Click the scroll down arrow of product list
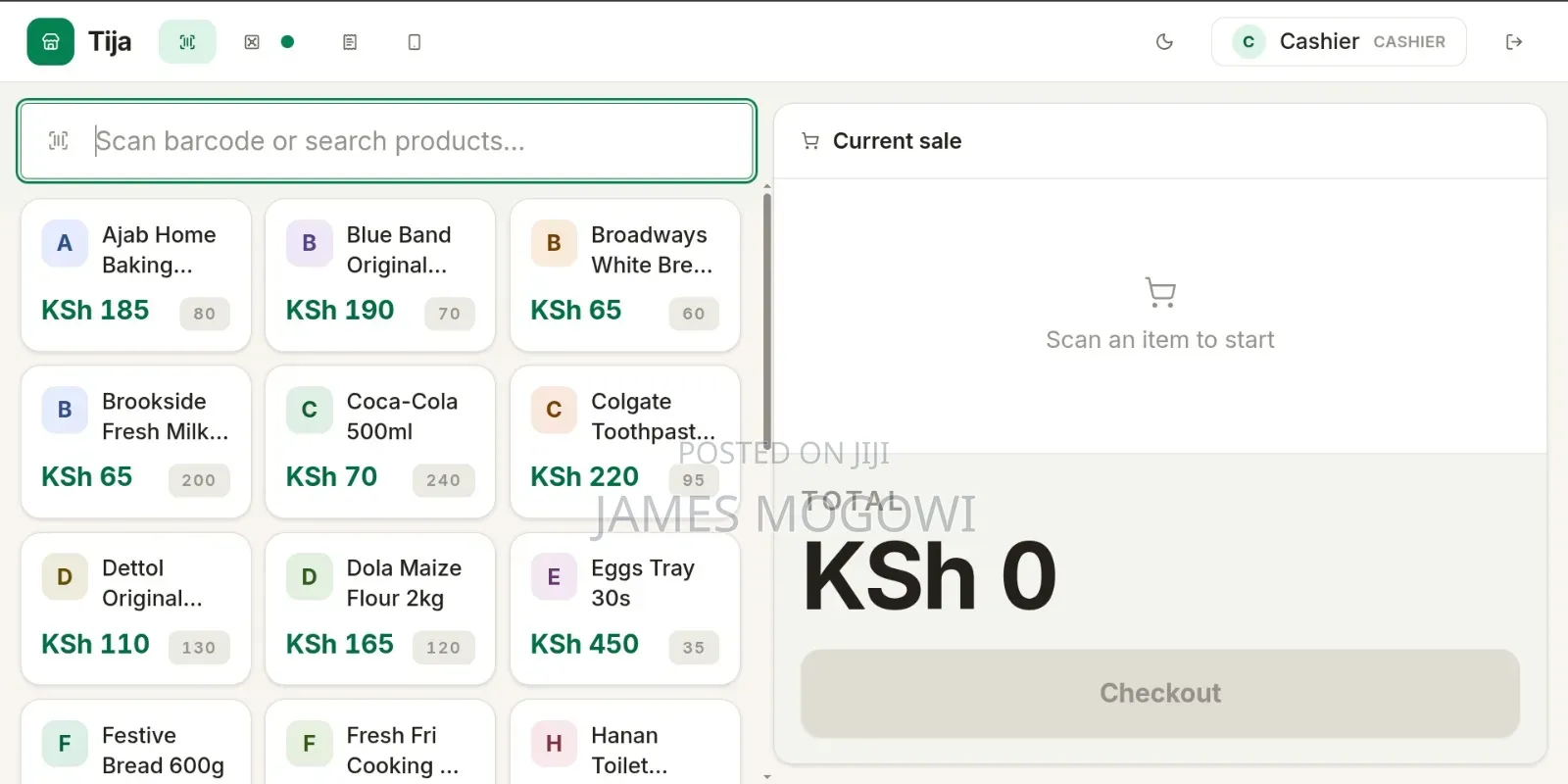 coord(767,776)
